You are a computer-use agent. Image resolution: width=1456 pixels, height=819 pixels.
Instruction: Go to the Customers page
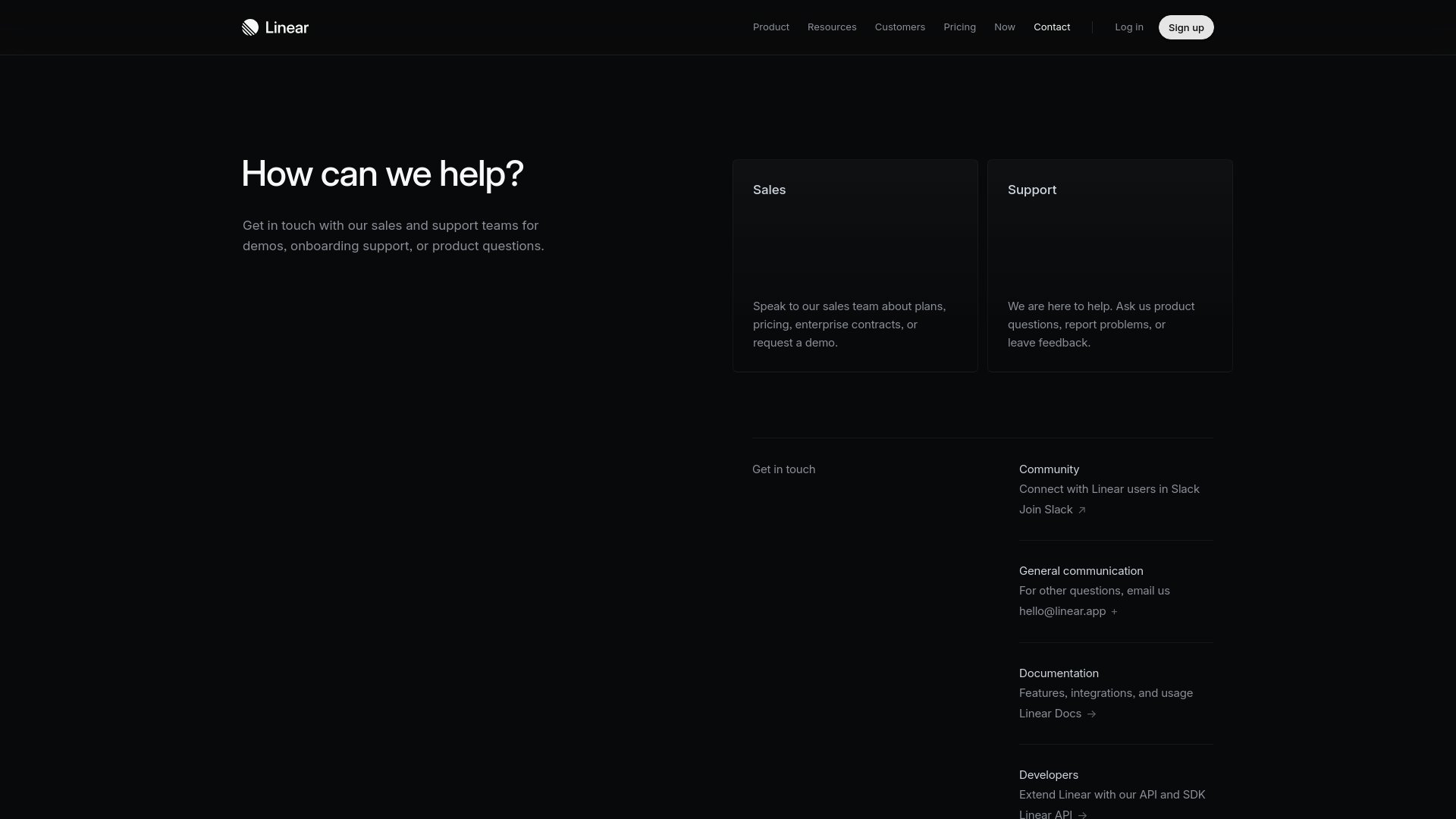(900, 27)
